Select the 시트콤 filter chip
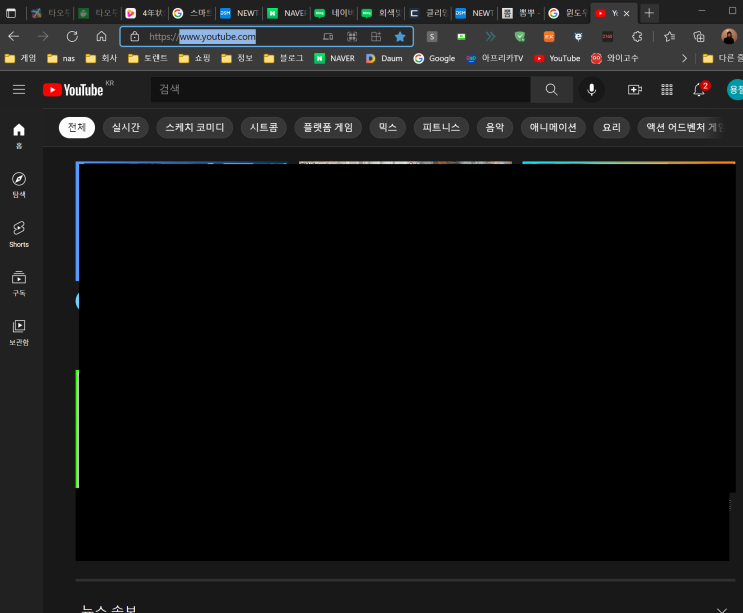 (x=263, y=127)
